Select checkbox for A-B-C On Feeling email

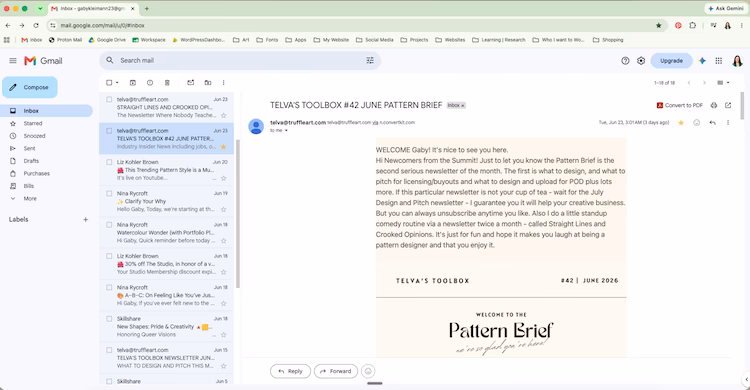point(109,288)
